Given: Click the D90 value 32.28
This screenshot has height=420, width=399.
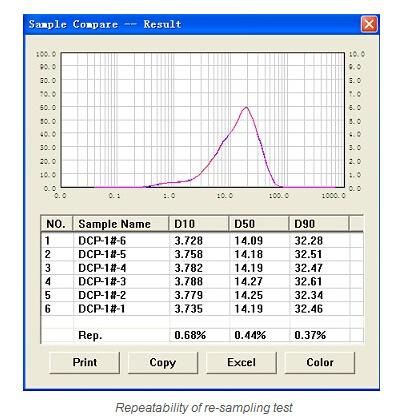Looking at the screenshot, I should tap(308, 241).
